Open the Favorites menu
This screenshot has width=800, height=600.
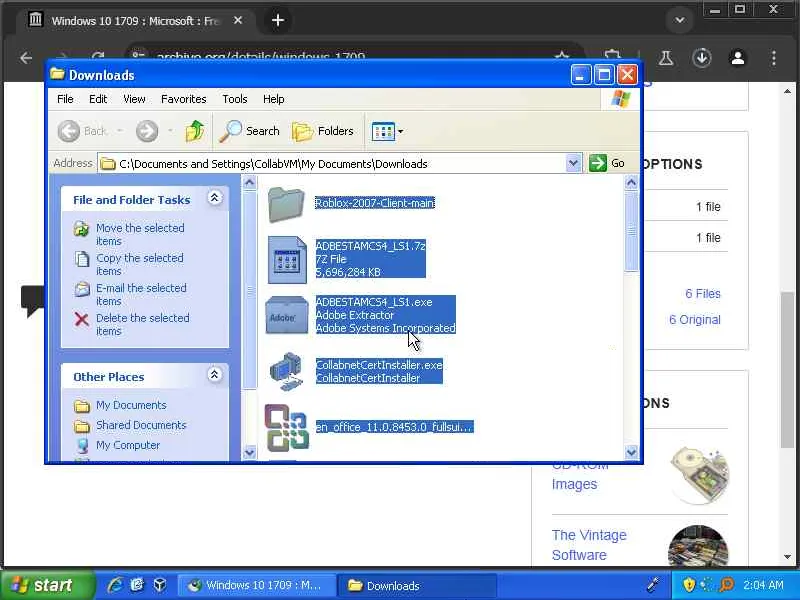(x=184, y=99)
